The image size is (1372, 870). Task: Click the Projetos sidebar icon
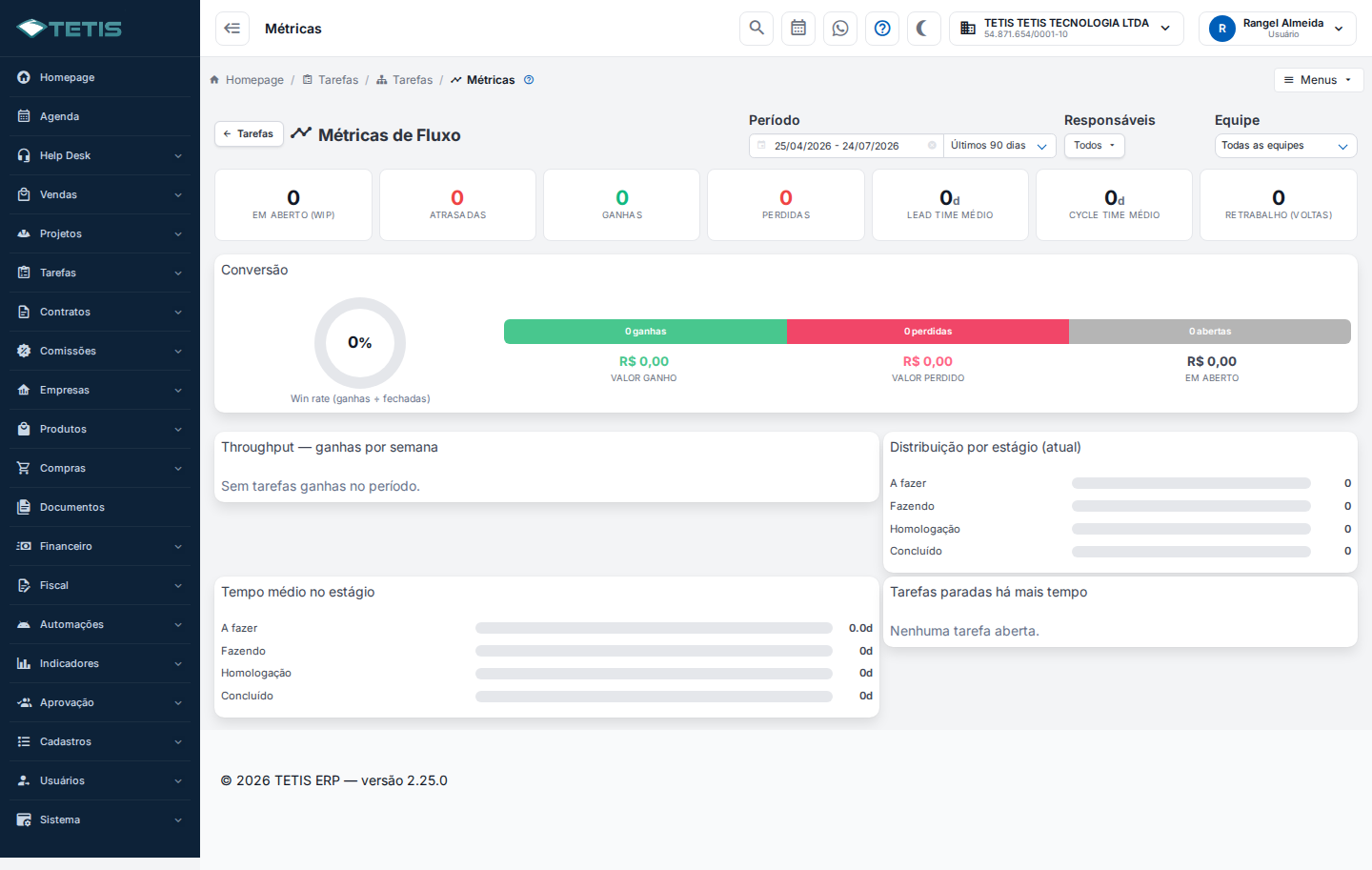(24, 233)
